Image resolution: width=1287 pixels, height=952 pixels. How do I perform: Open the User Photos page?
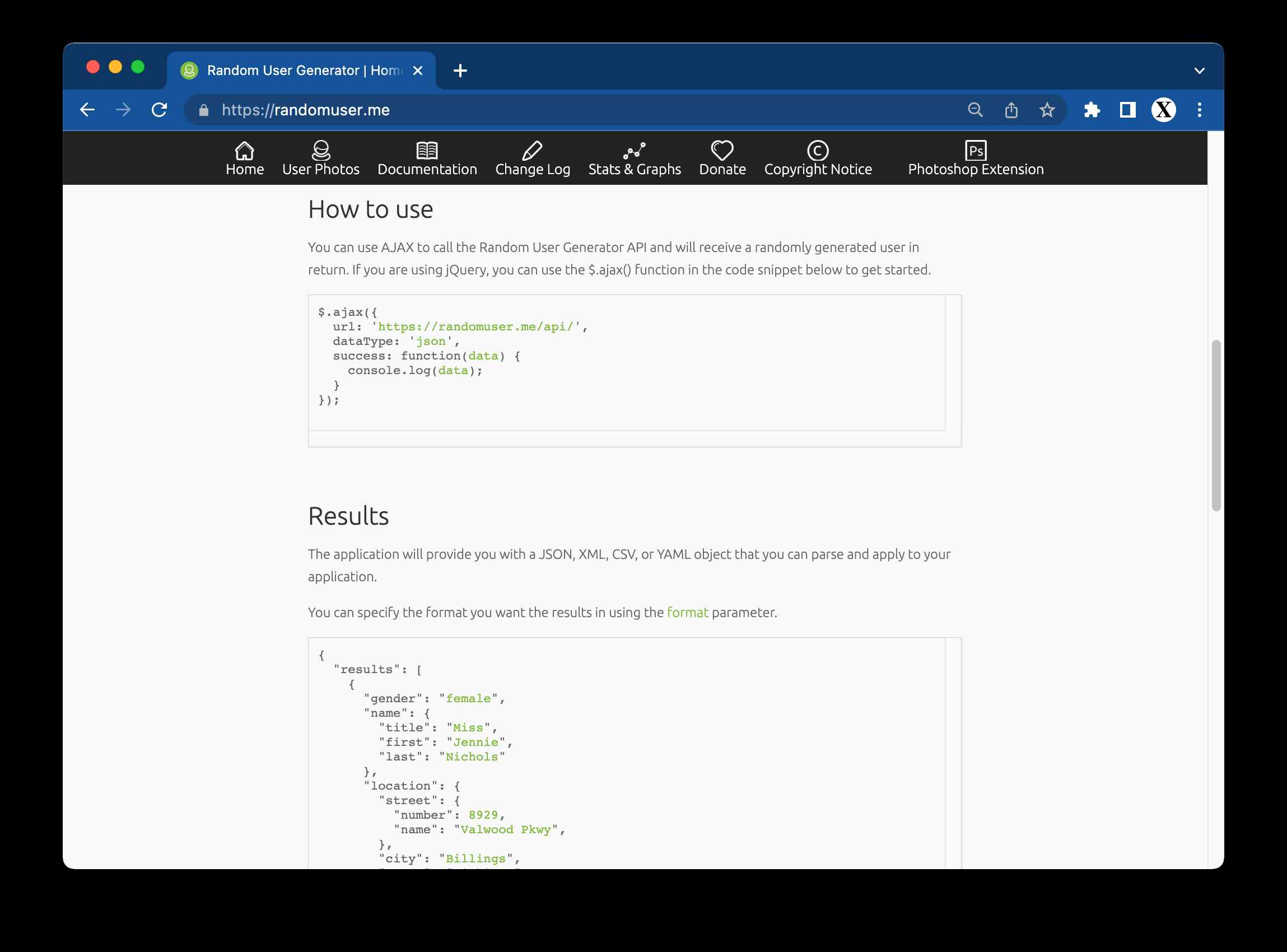pos(320,158)
